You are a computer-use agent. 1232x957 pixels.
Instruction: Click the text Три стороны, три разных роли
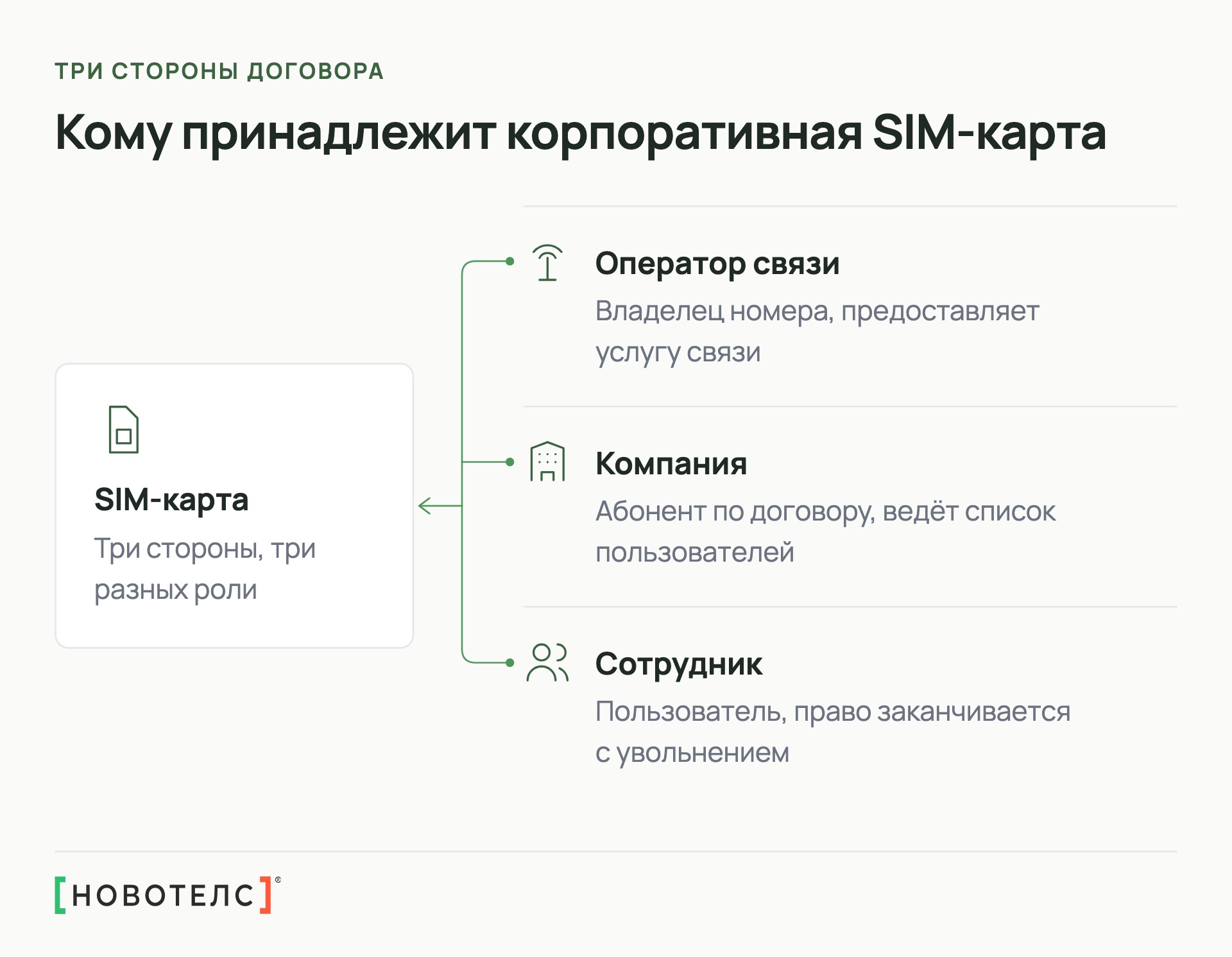pyautogui.click(x=205, y=569)
